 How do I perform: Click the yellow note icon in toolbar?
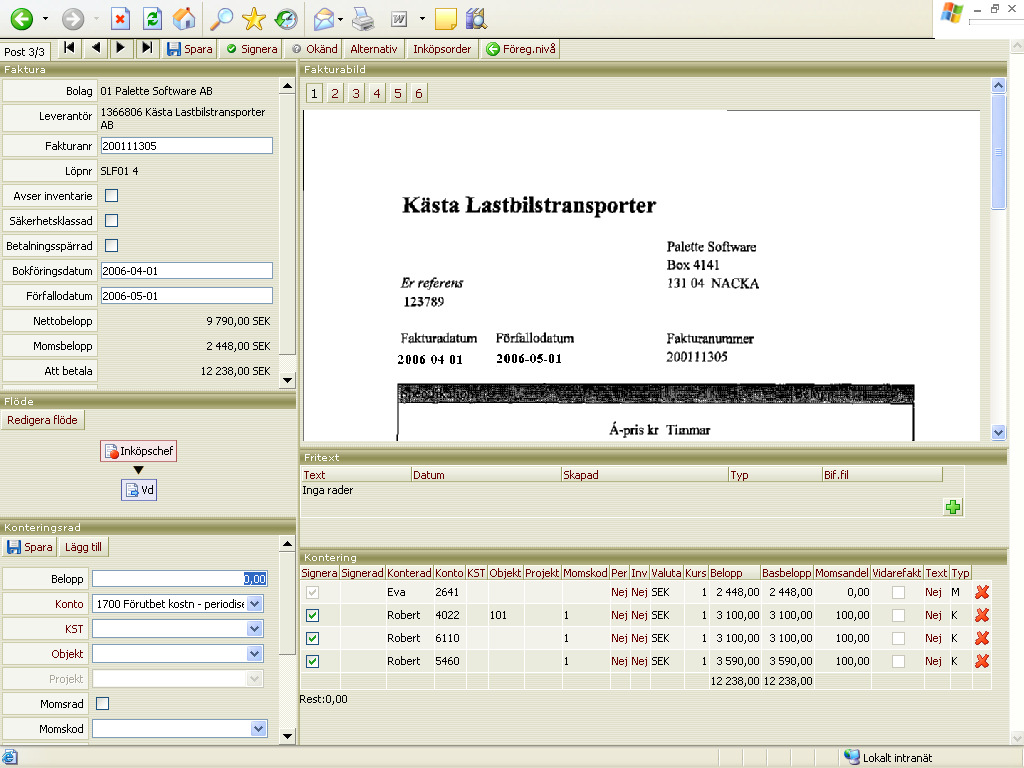[x=445, y=20]
